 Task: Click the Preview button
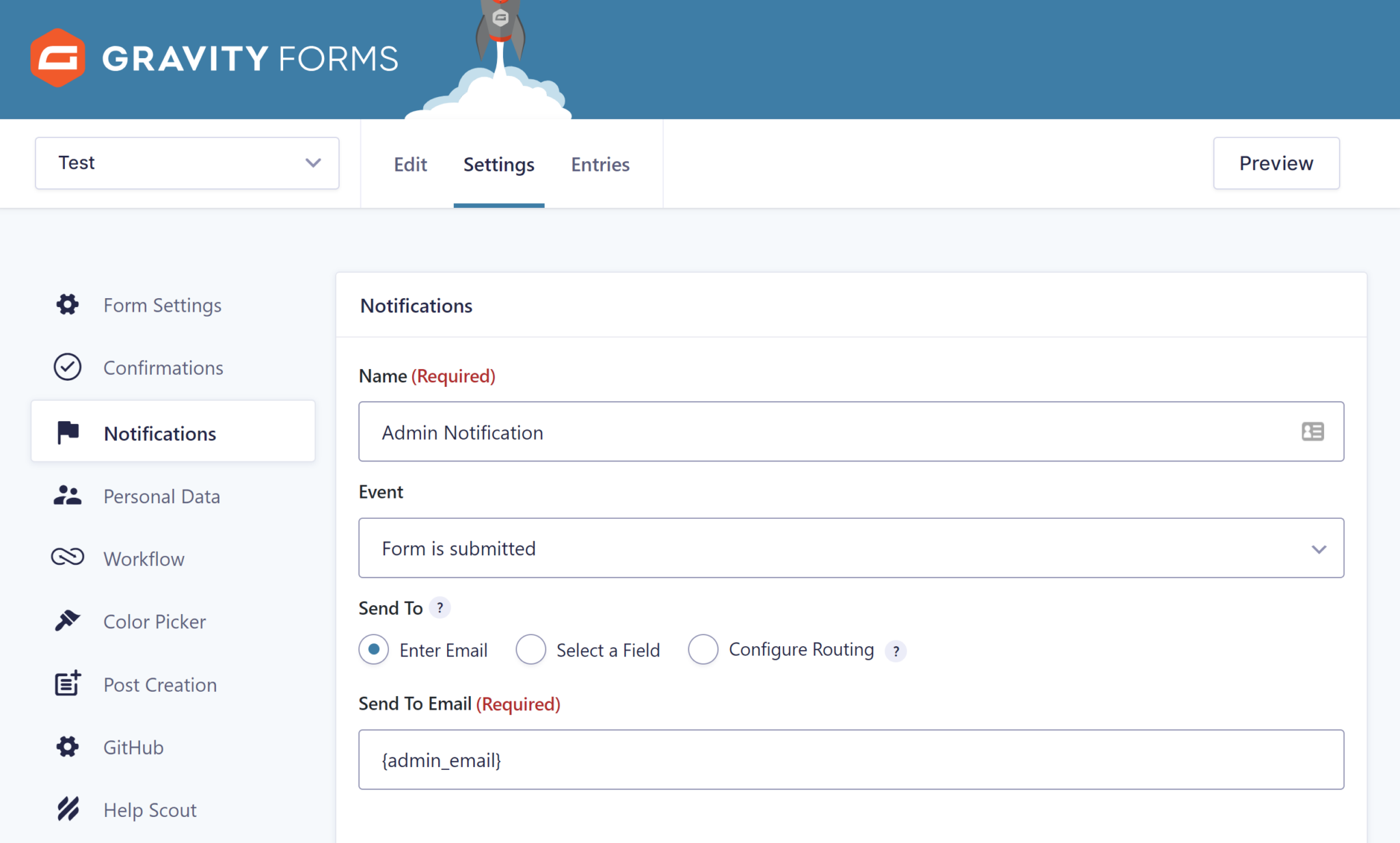1276,163
